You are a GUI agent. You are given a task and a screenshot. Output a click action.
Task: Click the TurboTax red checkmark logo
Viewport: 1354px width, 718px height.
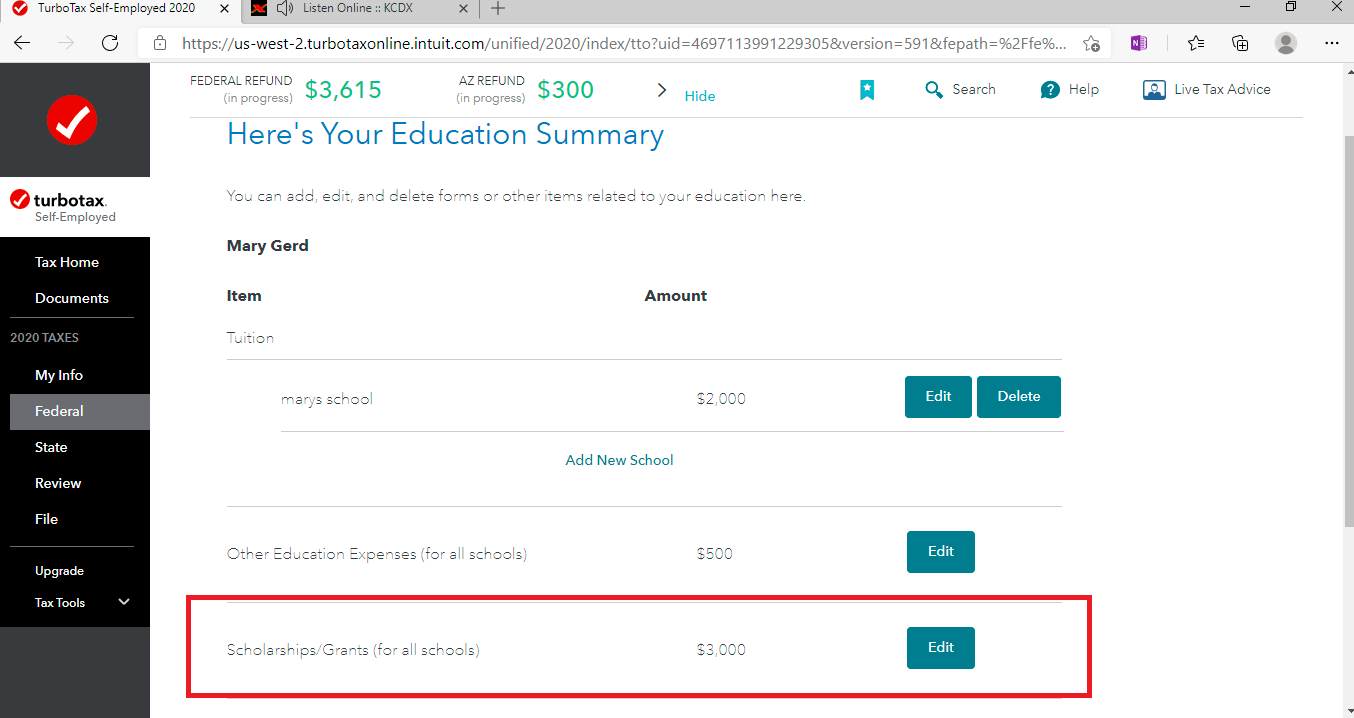tap(73, 120)
